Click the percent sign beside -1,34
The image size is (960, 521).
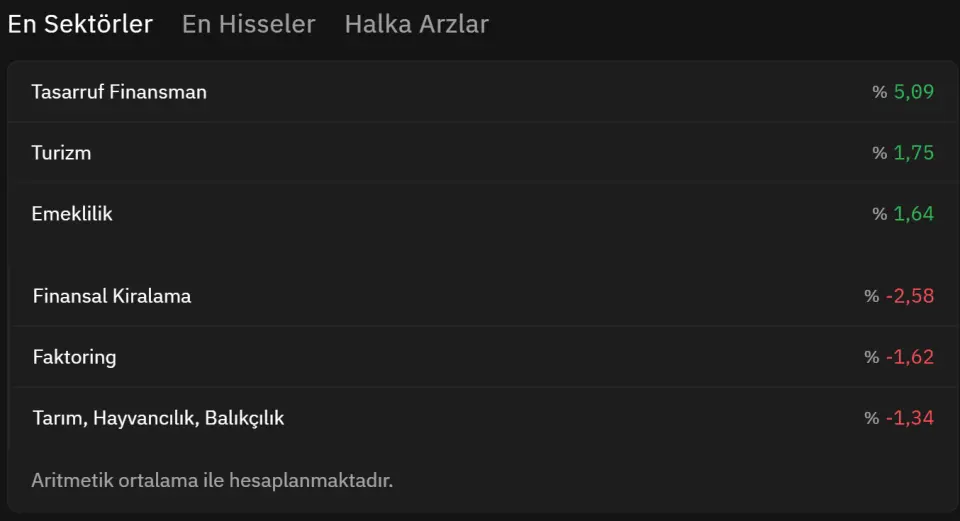(x=872, y=418)
